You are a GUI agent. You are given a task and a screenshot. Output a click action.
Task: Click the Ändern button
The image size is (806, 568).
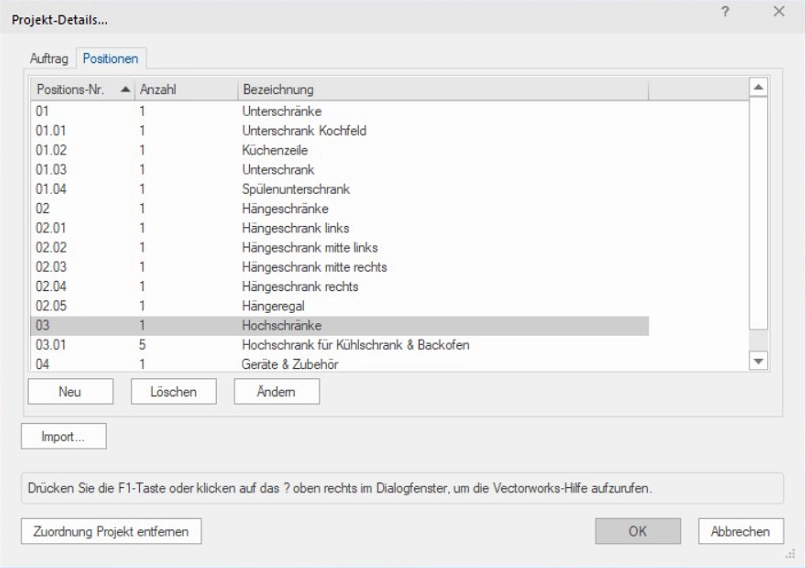point(276,392)
